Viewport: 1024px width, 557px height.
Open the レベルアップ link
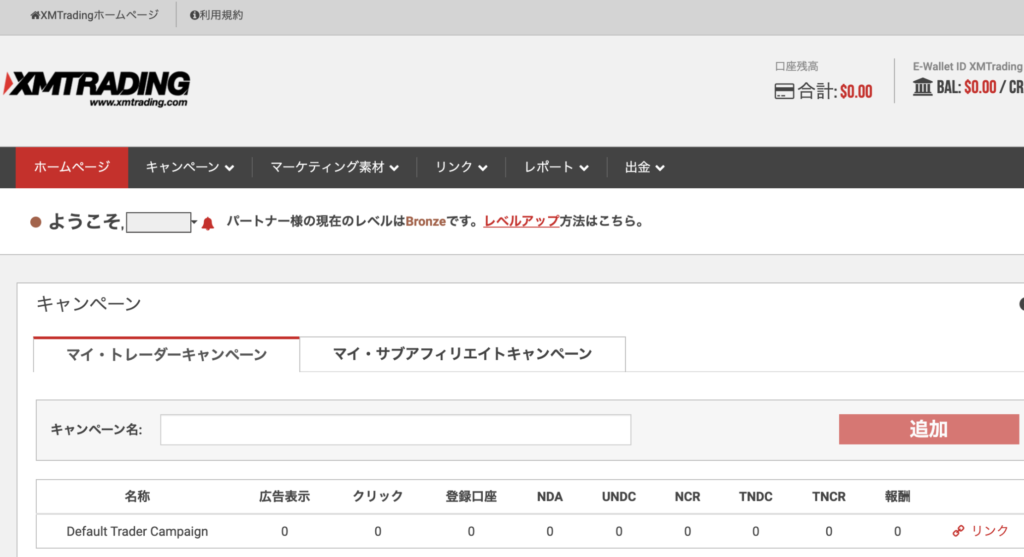[x=521, y=221]
